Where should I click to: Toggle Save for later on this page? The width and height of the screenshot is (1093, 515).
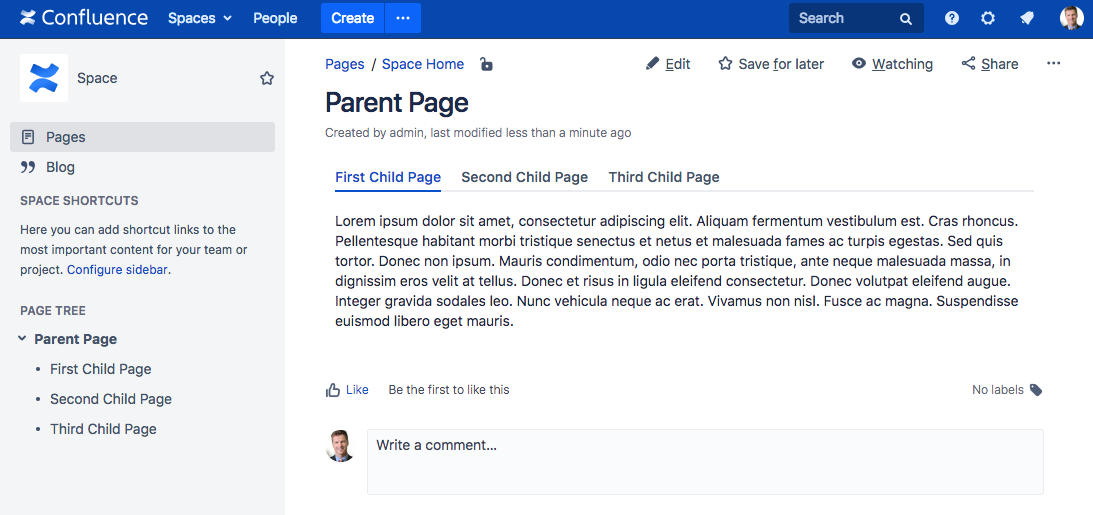point(771,64)
